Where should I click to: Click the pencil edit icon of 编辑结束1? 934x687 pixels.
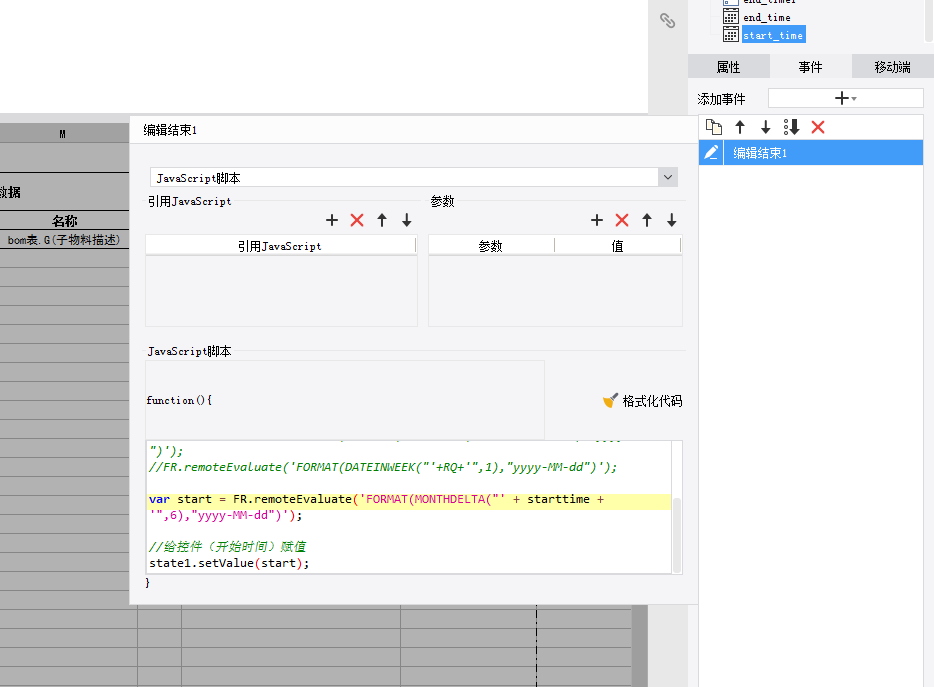click(x=711, y=153)
